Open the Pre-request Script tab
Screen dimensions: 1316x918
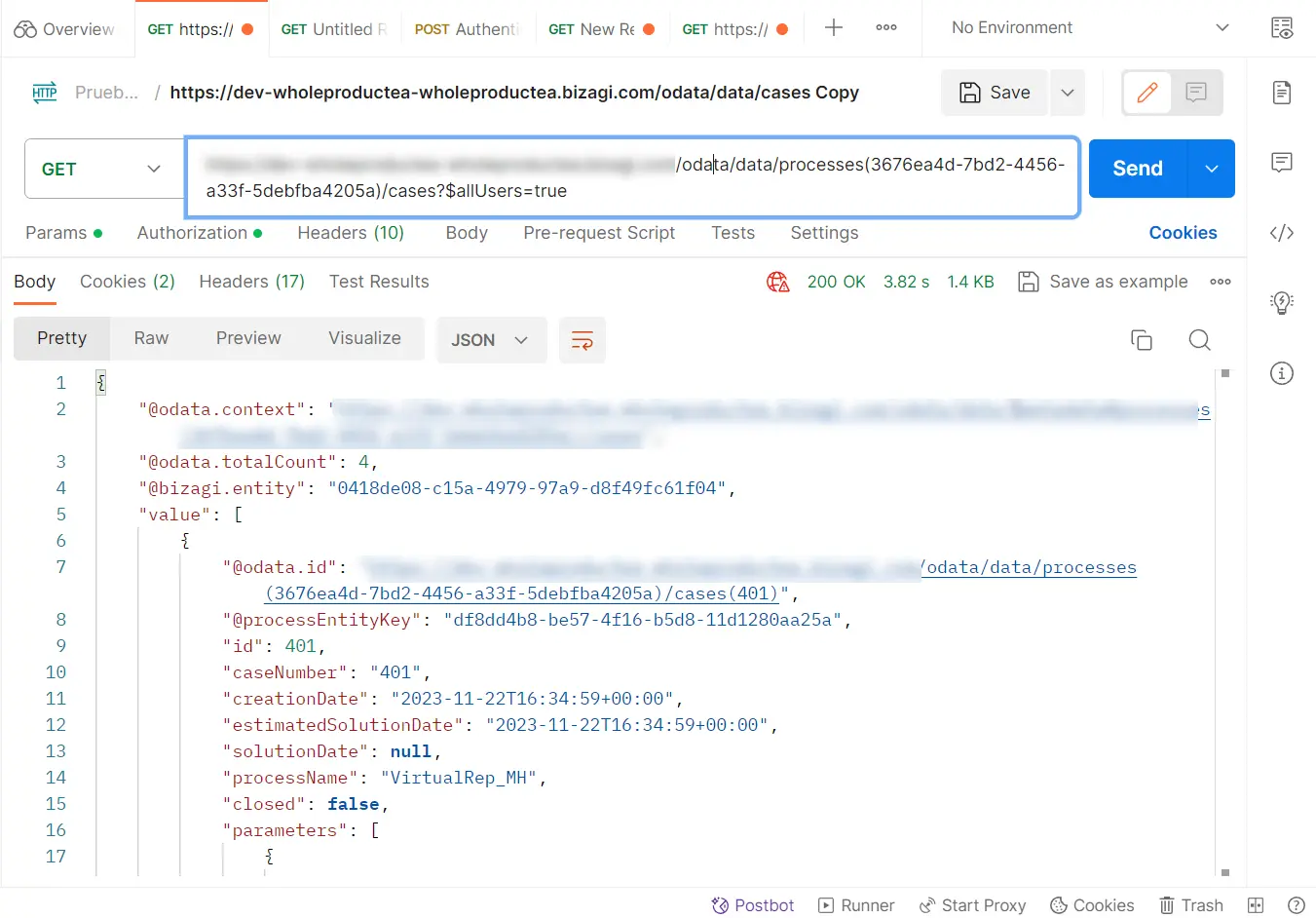(x=599, y=233)
